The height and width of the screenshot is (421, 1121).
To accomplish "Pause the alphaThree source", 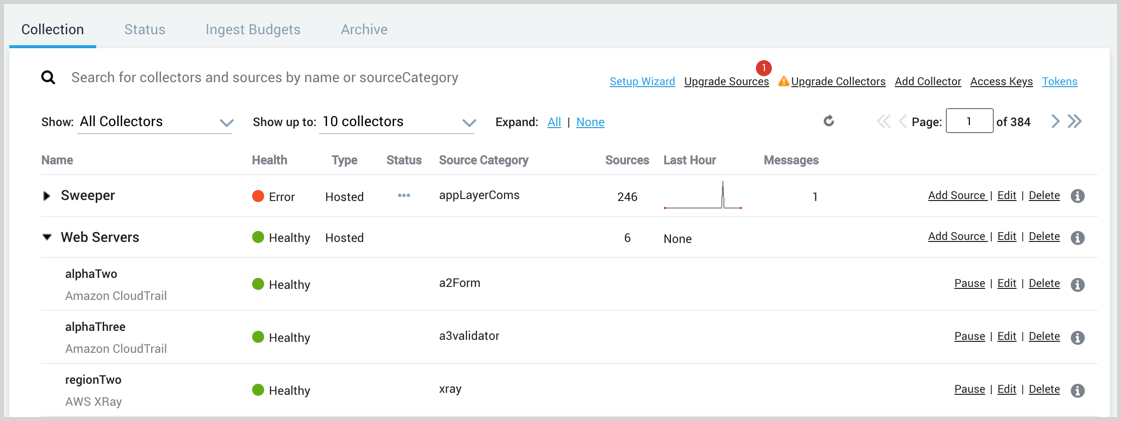I will coord(969,337).
